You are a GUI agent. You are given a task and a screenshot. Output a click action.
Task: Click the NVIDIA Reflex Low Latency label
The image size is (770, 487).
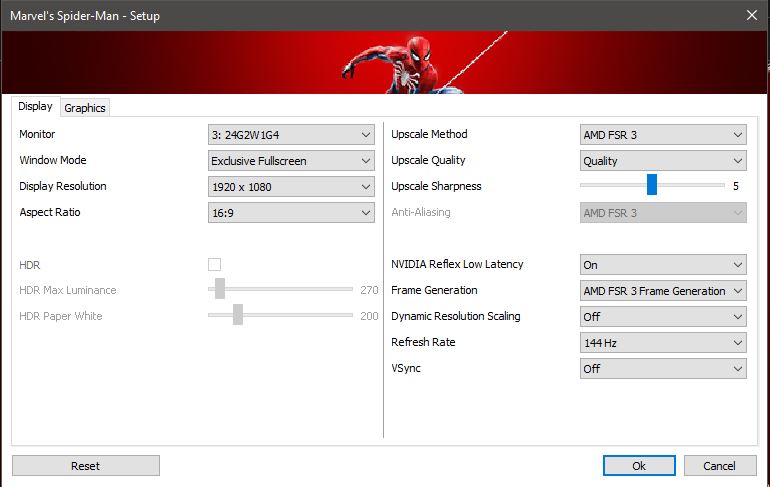click(x=457, y=264)
